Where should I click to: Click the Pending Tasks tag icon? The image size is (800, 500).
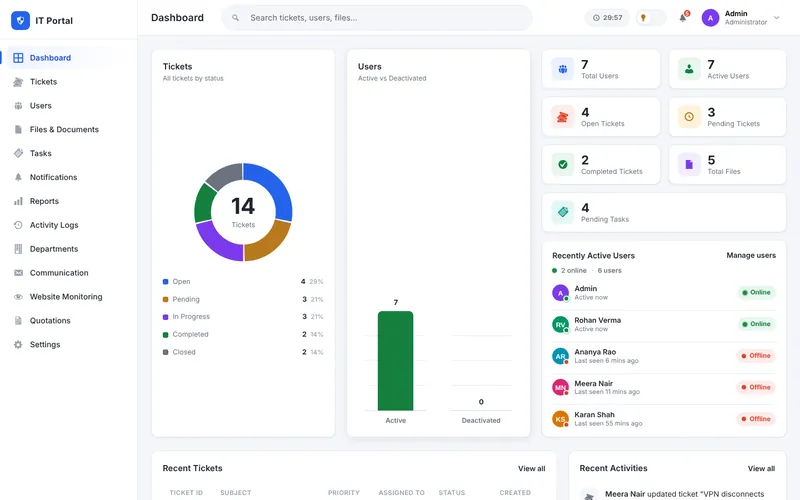click(x=563, y=212)
